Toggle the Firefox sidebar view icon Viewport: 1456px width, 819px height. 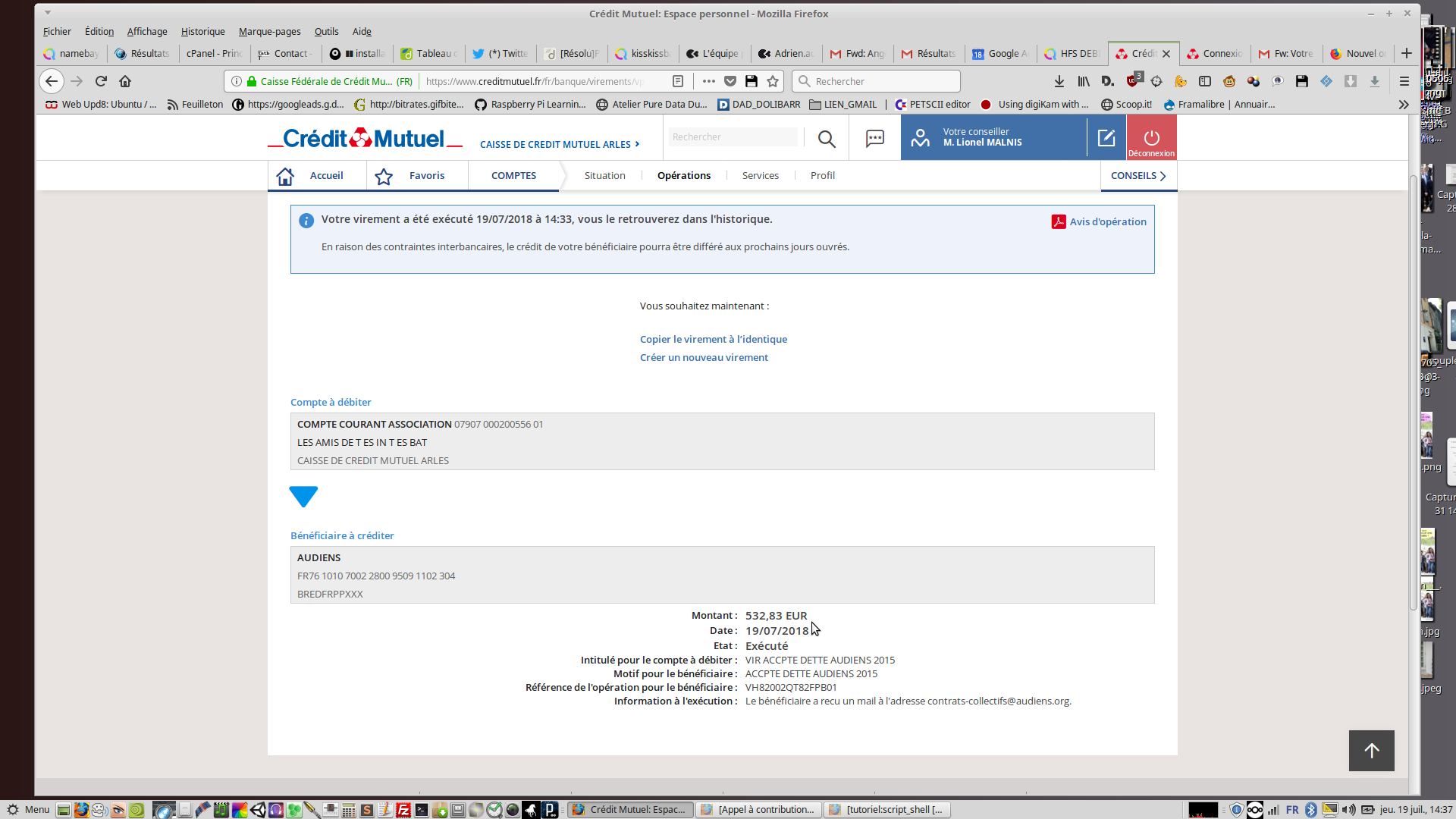click(1204, 81)
